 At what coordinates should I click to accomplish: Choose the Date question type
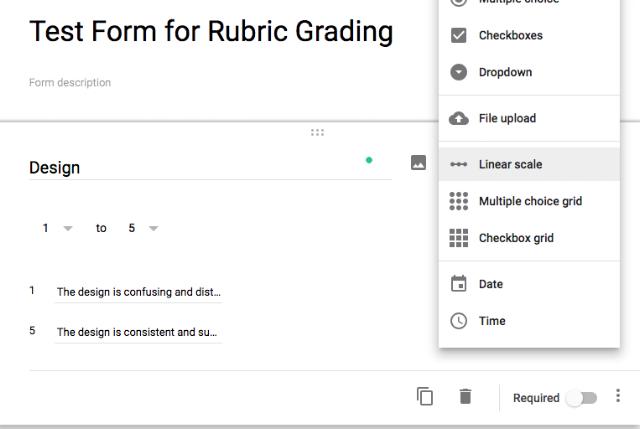tap(529, 284)
